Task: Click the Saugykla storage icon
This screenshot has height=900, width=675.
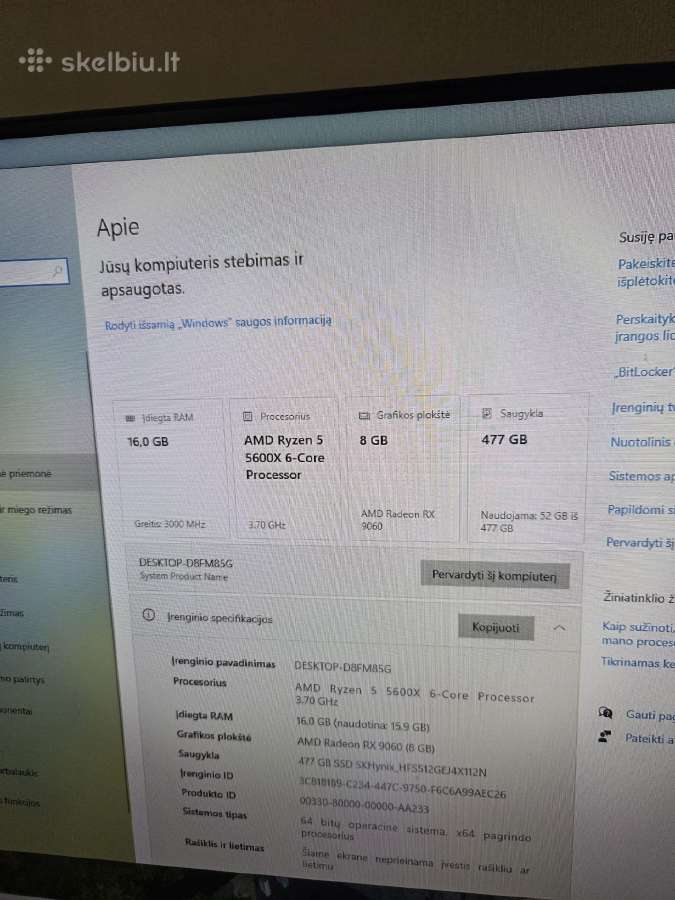Action: click(x=486, y=413)
